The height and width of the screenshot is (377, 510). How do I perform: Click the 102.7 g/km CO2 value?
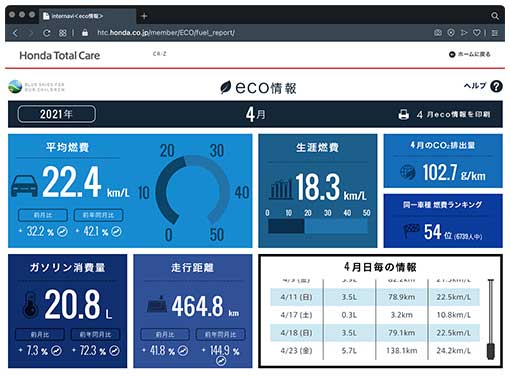coord(454,173)
